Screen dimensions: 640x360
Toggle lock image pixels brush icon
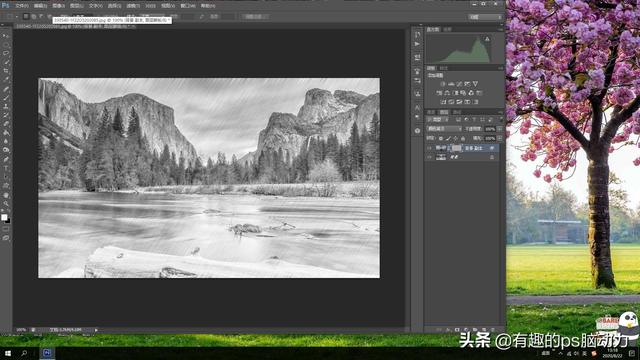point(448,138)
